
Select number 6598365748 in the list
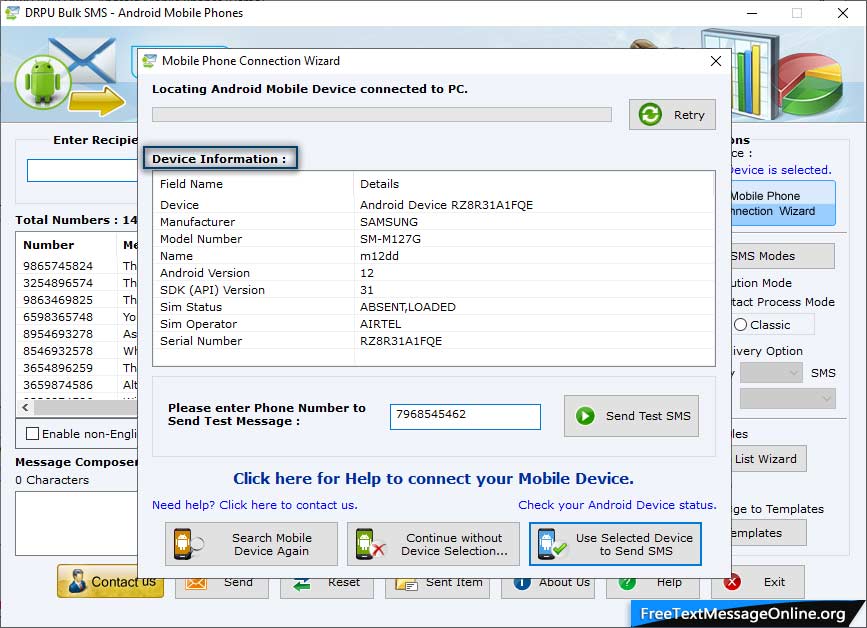pyautogui.click(x=58, y=317)
